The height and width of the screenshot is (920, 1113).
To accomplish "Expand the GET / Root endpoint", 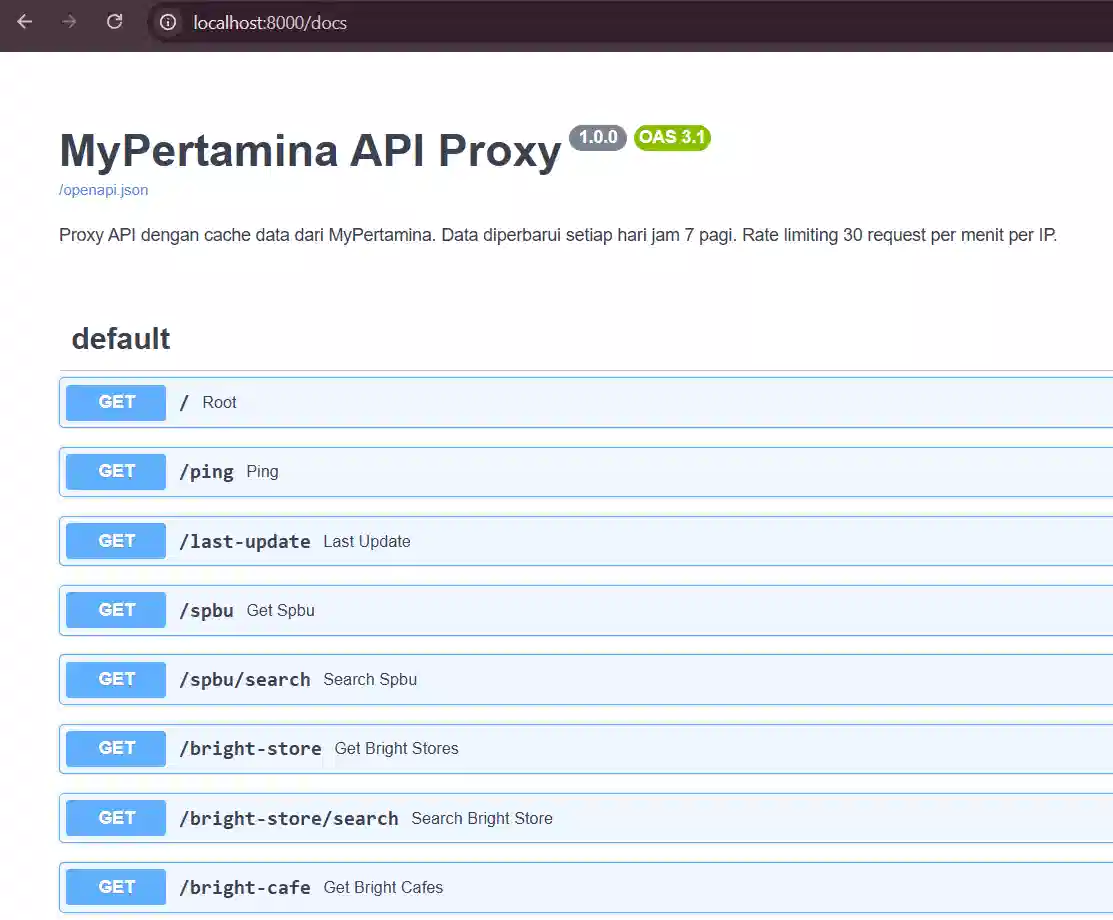I will click(x=586, y=402).
